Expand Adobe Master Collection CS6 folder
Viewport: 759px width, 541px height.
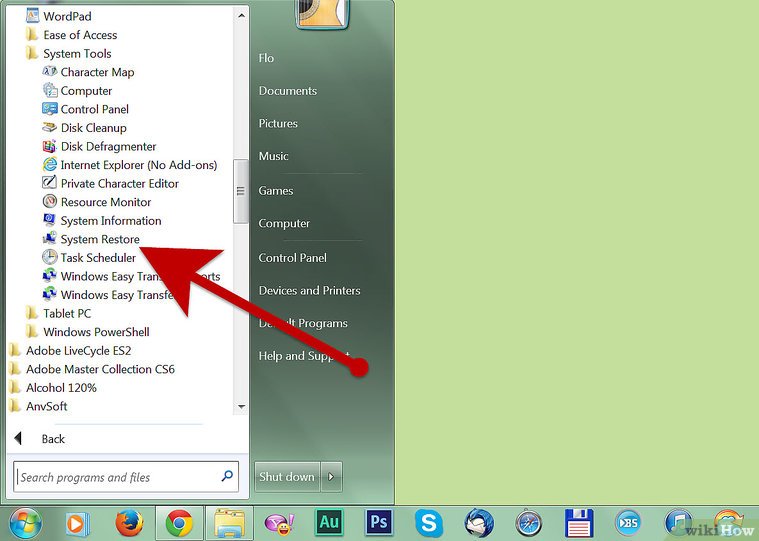point(92,369)
